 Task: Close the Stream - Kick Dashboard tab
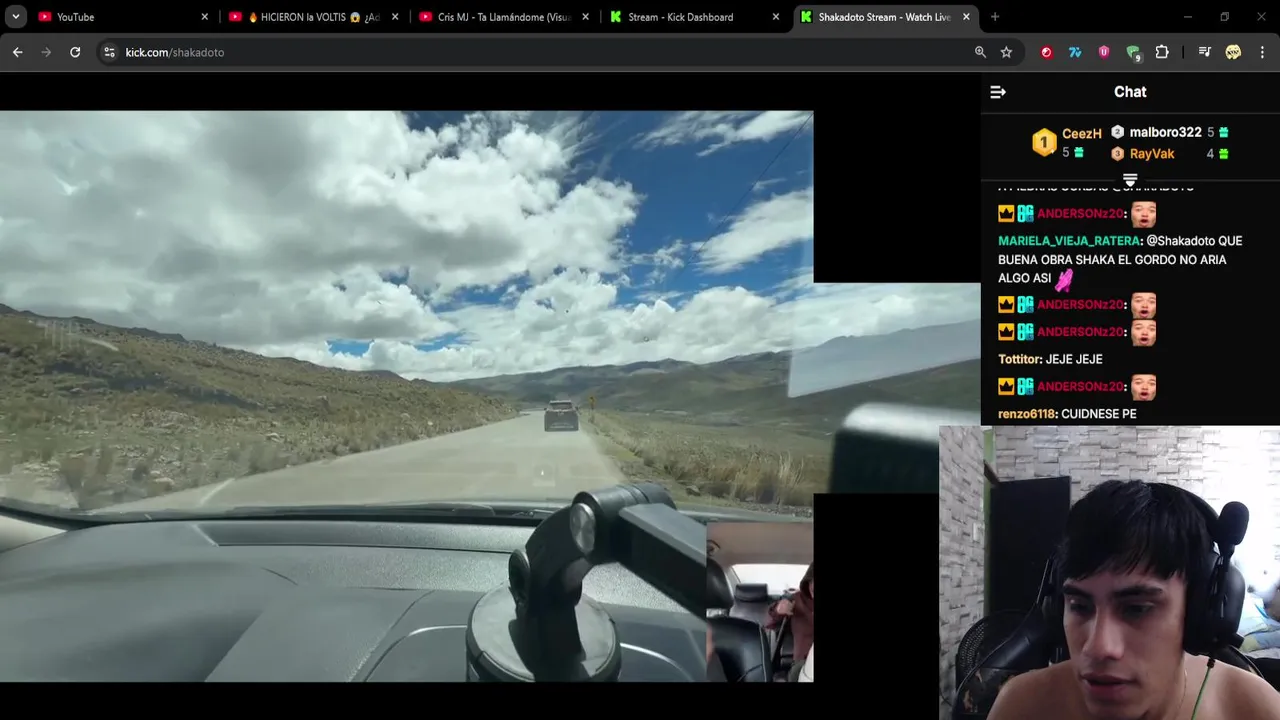click(x=776, y=17)
